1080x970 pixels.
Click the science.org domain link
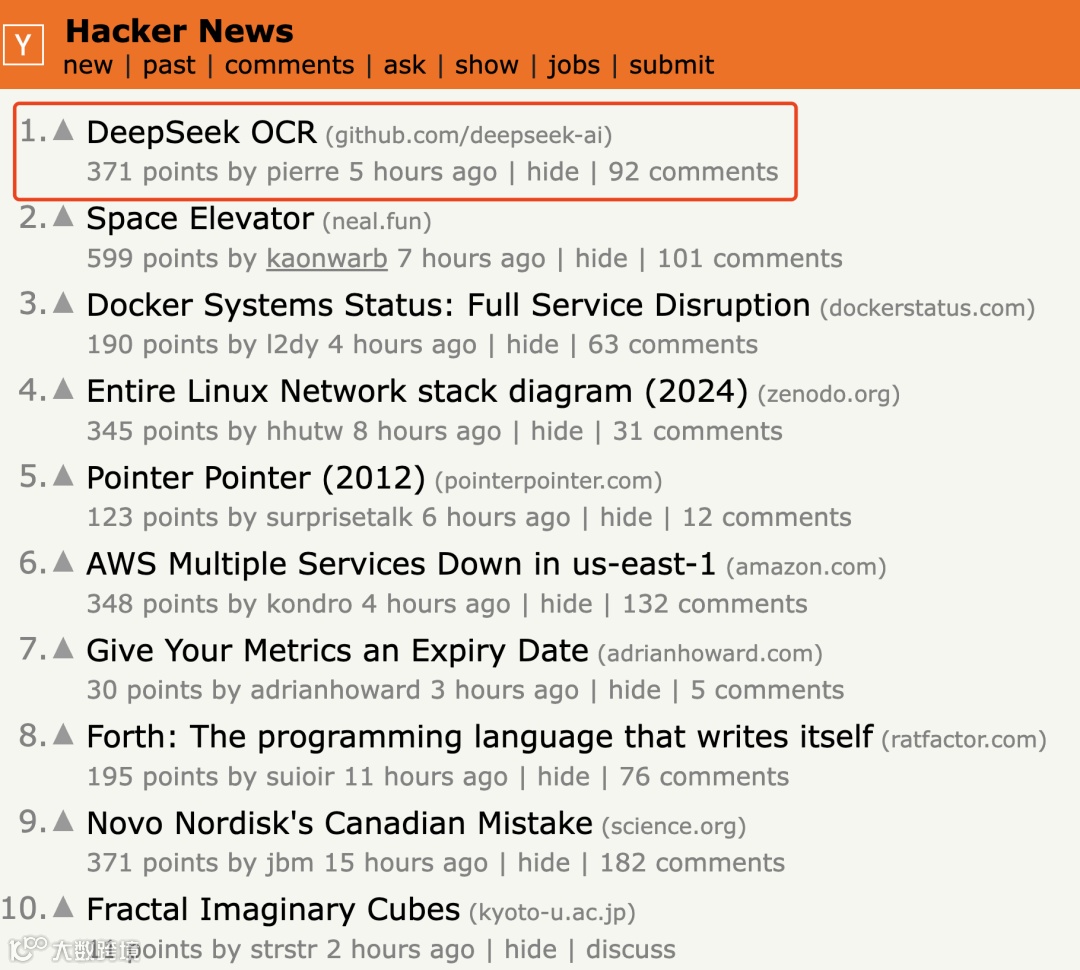click(674, 826)
